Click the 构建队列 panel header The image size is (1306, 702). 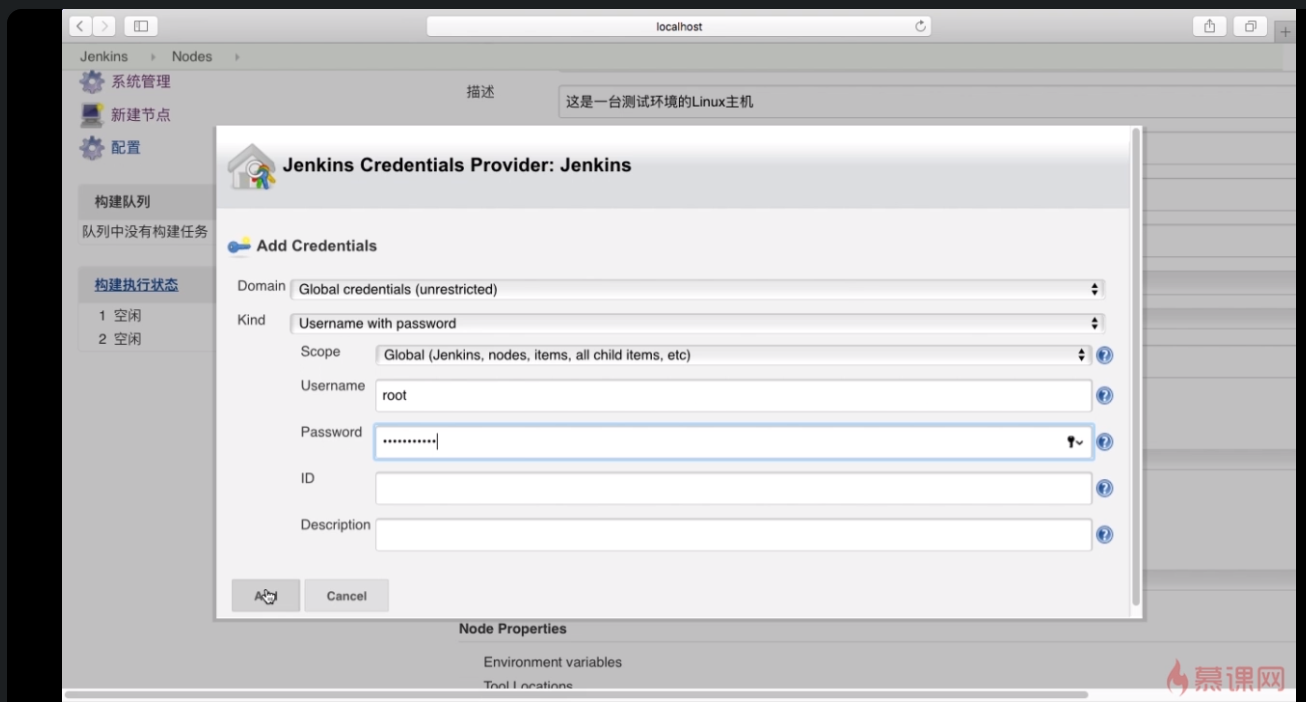[x=147, y=201]
